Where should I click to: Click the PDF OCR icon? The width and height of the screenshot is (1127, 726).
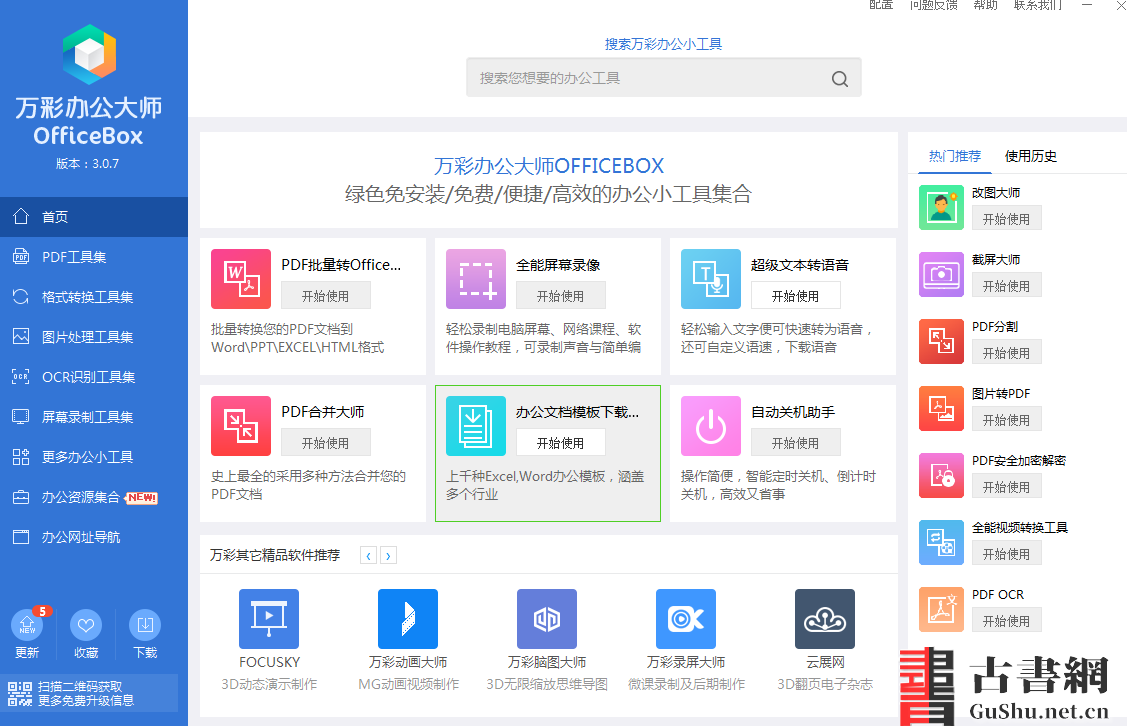942,610
